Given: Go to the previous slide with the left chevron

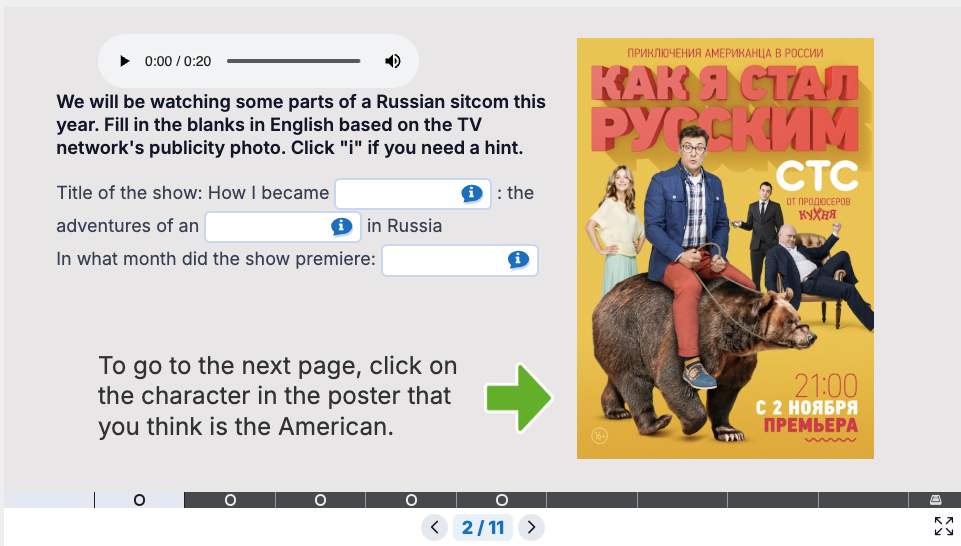Looking at the screenshot, I should pos(435,528).
